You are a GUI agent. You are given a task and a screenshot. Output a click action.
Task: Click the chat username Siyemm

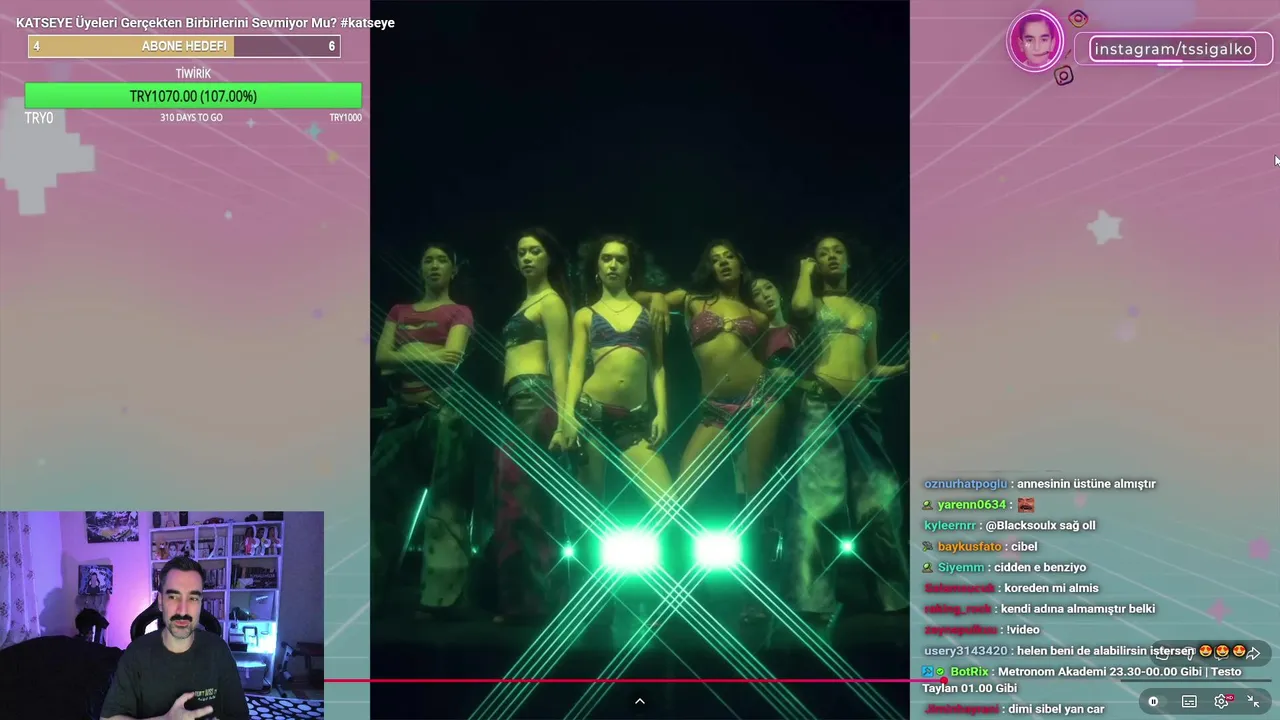pyautogui.click(x=961, y=568)
